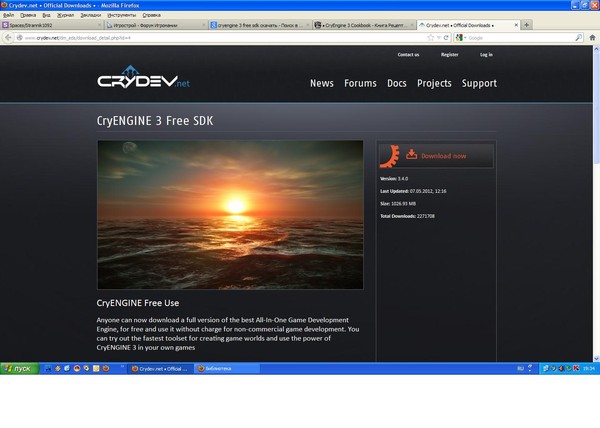Click the CryENGINE Free Use heading

click(x=138, y=303)
